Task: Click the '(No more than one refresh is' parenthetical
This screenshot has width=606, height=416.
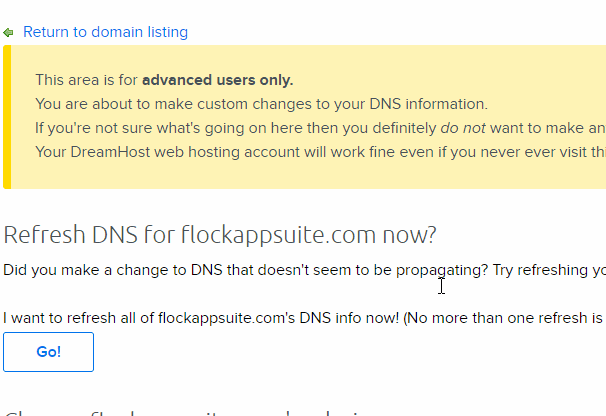Action: pyautogui.click(x=503, y=318)
